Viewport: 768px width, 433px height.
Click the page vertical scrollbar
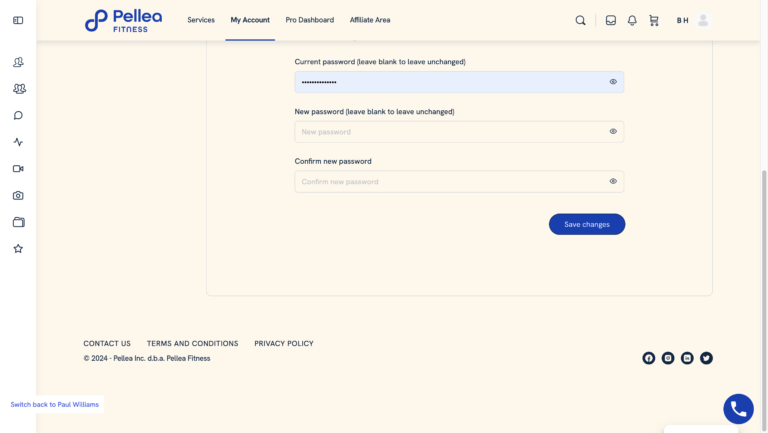click(764, 299)
